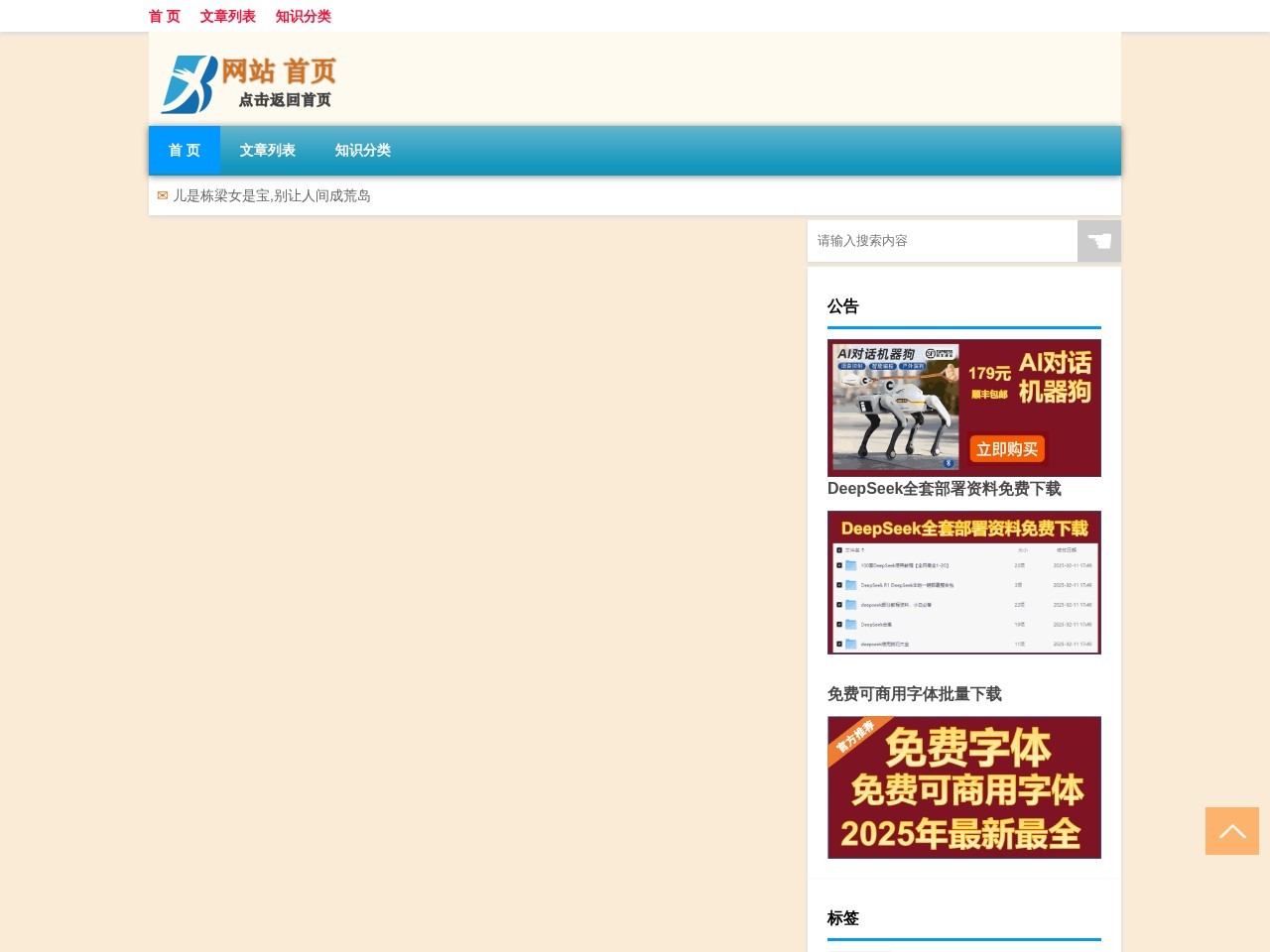
Task: Open the DeepSeek file list banner image
Action: tap(964, 583)
